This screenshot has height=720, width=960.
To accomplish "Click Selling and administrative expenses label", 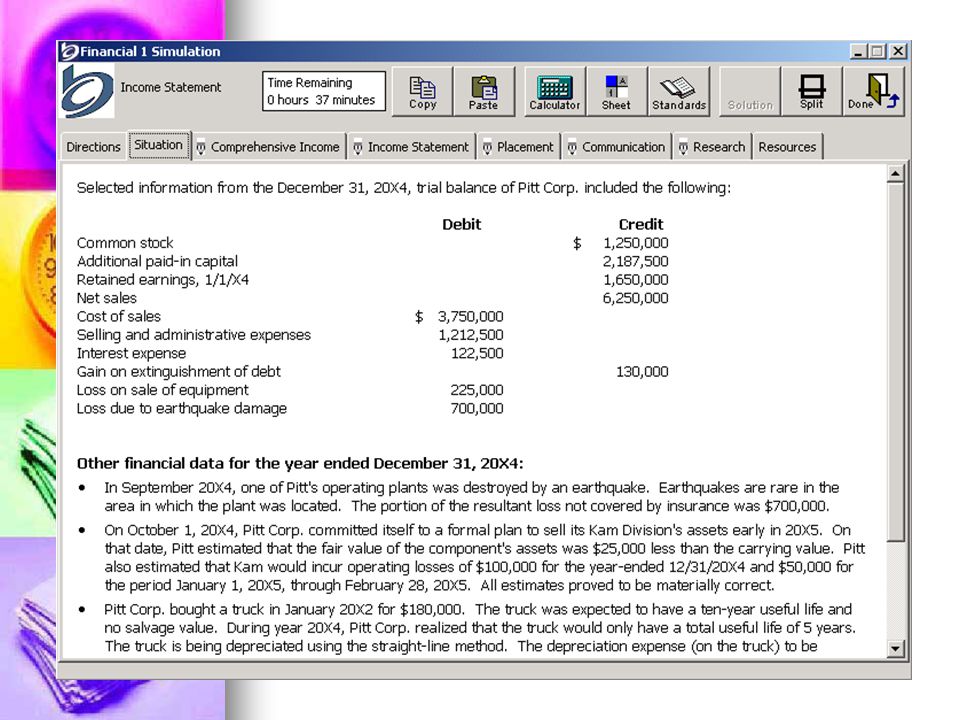I will click(x=193, y=335).
